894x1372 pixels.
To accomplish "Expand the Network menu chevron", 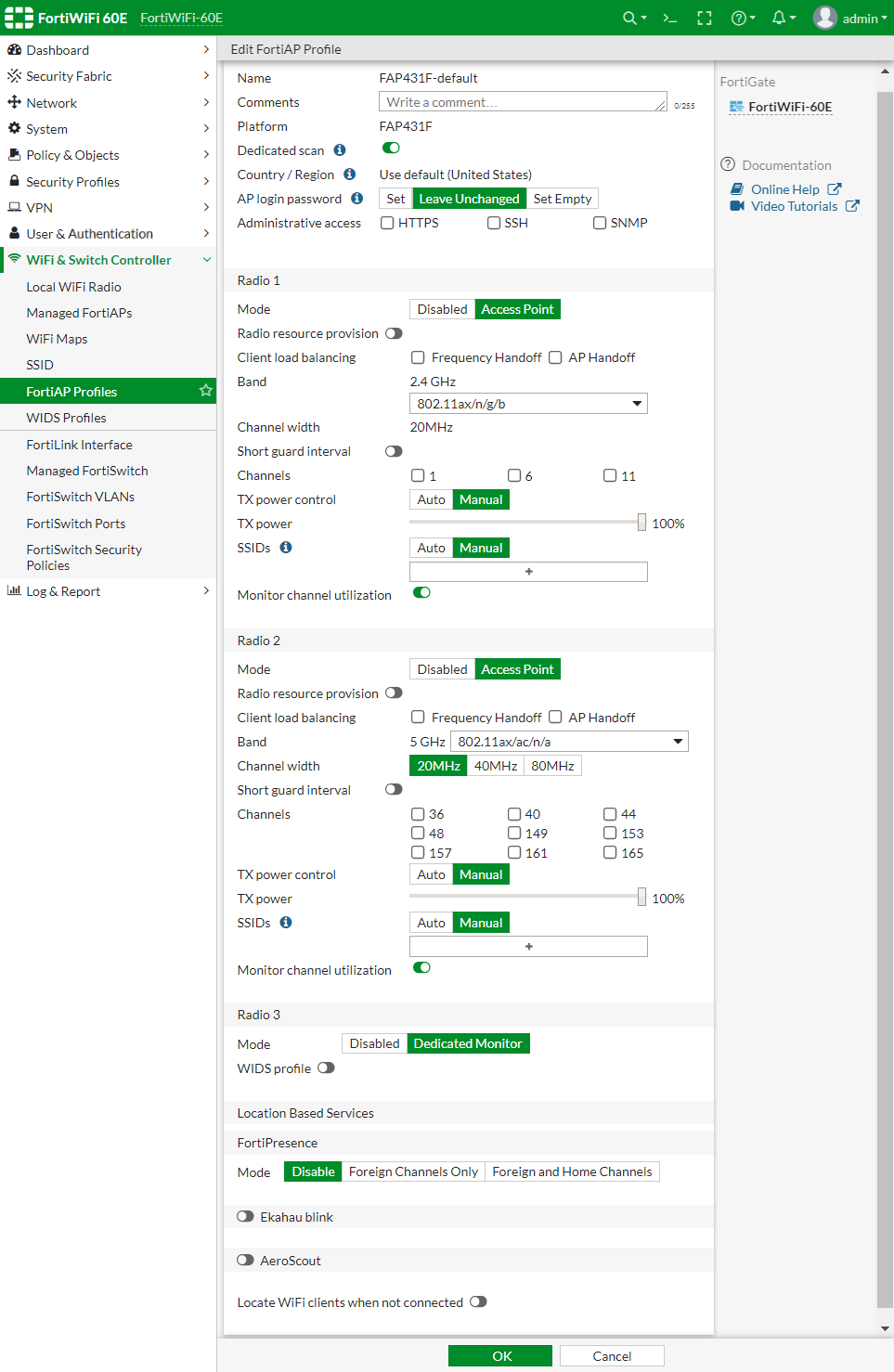I will tap(205, 102).
